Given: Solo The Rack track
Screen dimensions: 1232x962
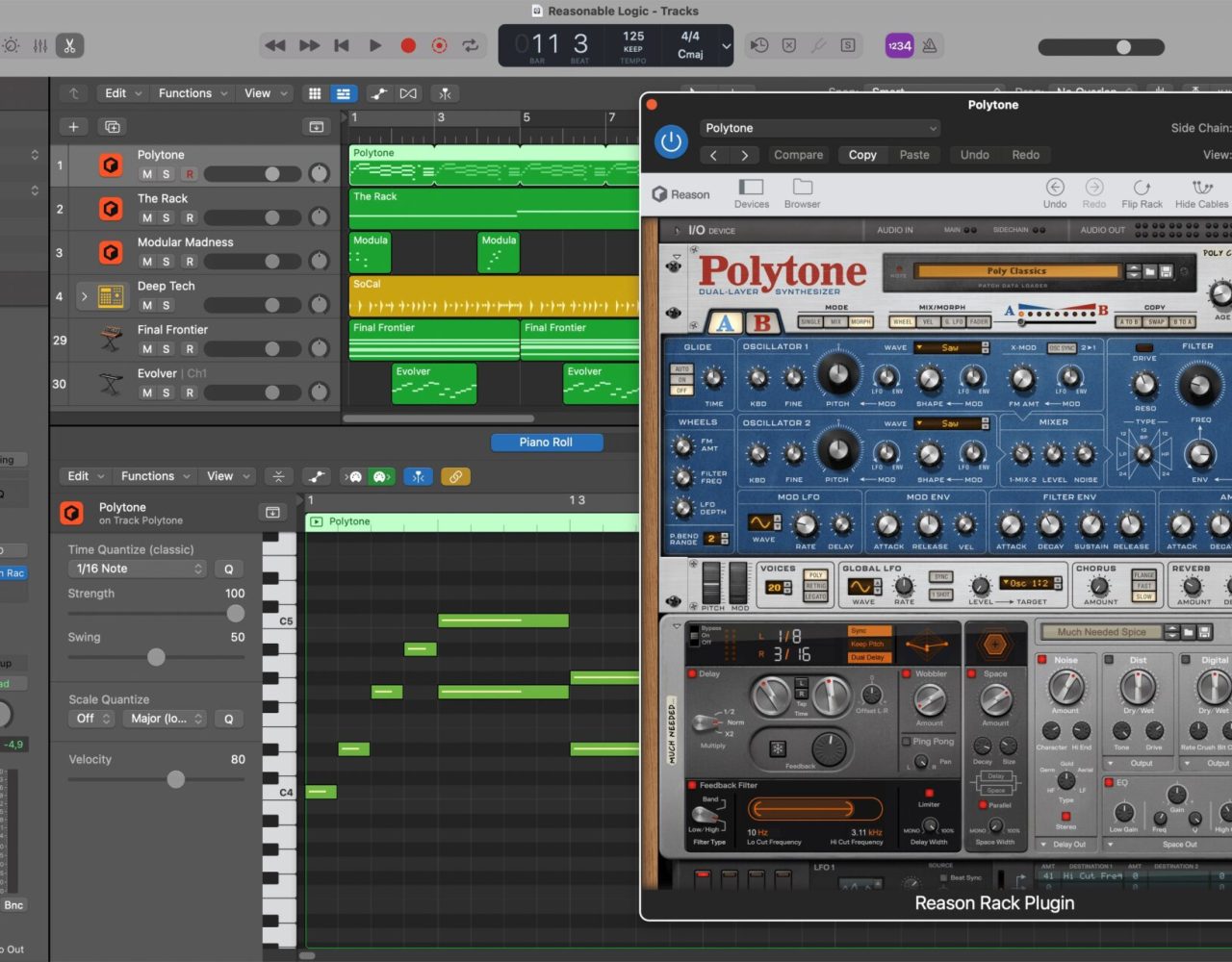Looking at the screenshot, I should (x=167, y=217).
